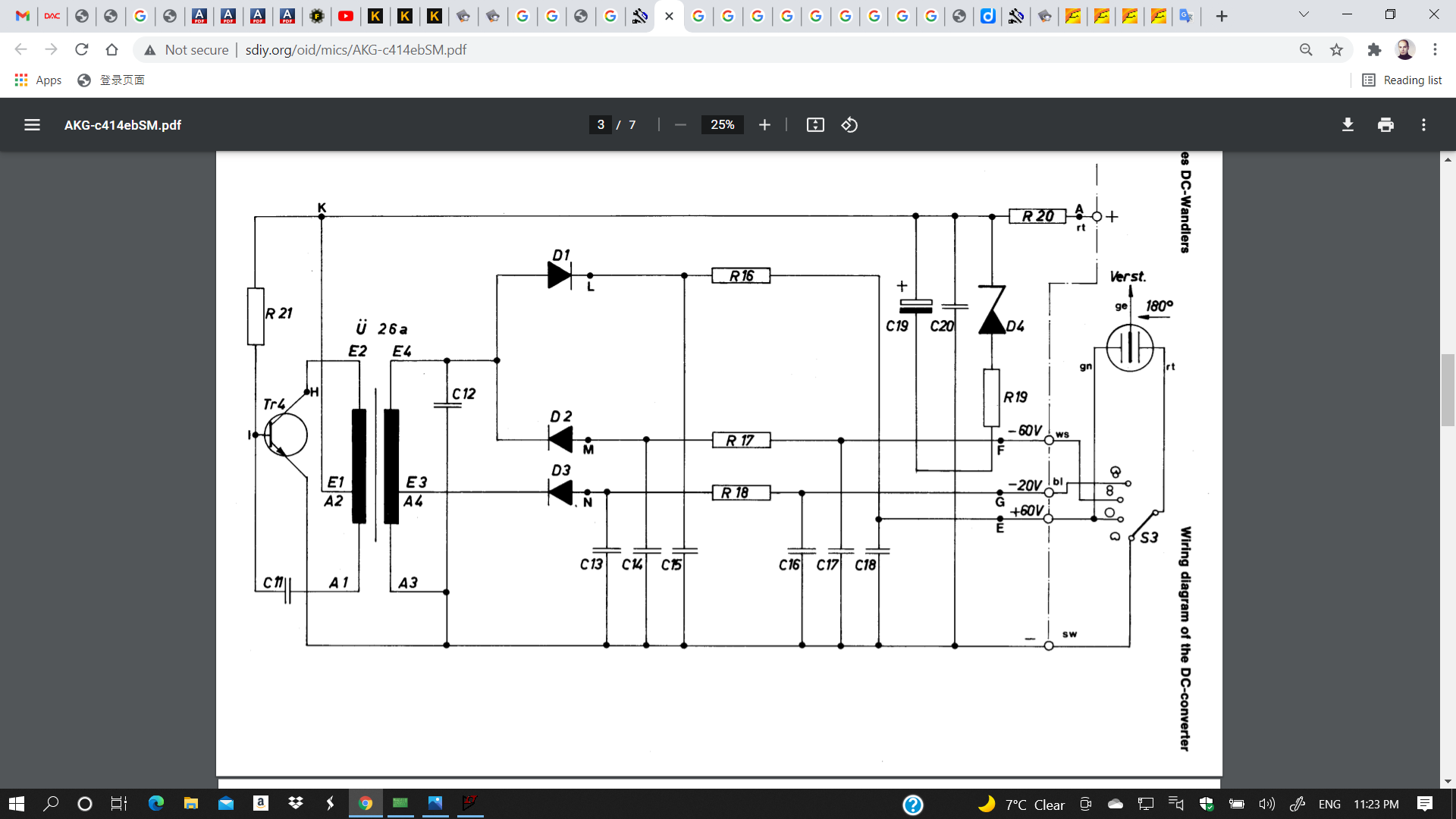Zoom out the PDF document
The height and width of the screenshot is (819, 1456).
pos(680,125)
